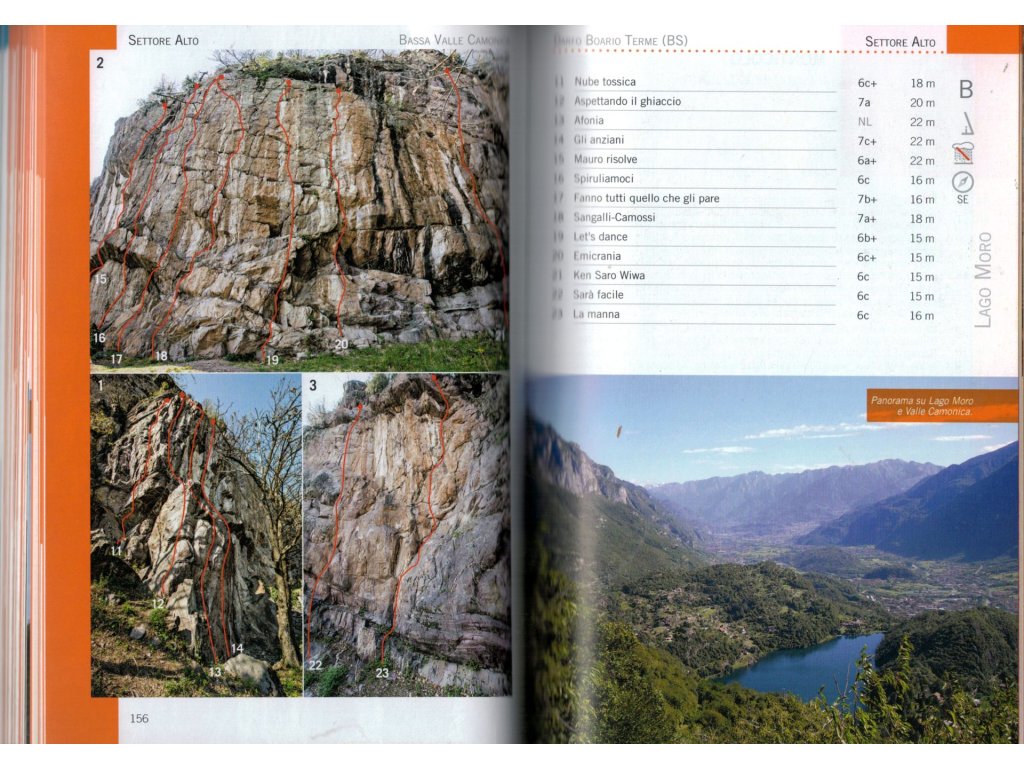Click Settore Alto header on right page

pos(900,42)
